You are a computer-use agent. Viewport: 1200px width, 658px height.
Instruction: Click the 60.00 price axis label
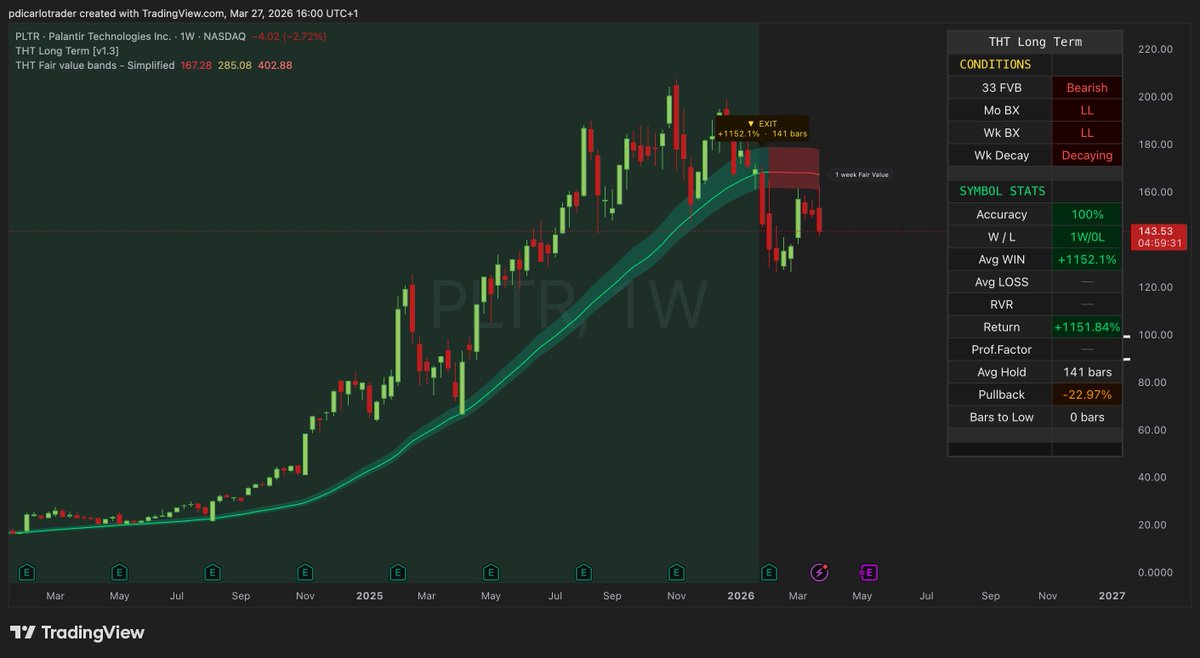coord(1151,429)
